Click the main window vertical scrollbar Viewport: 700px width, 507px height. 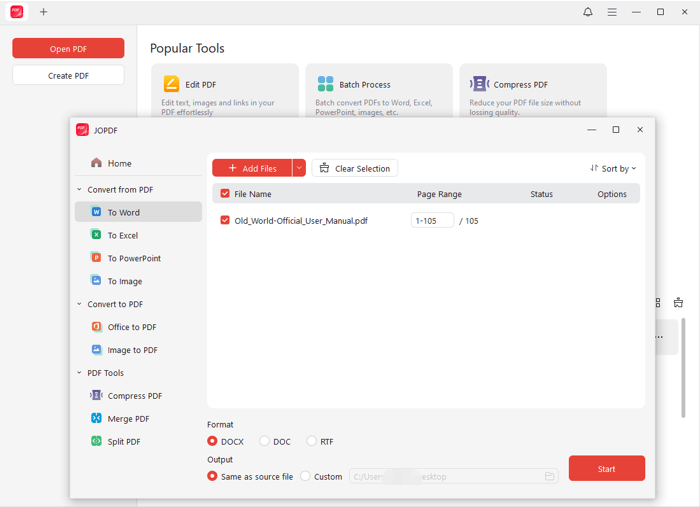[x=683, y=368]
